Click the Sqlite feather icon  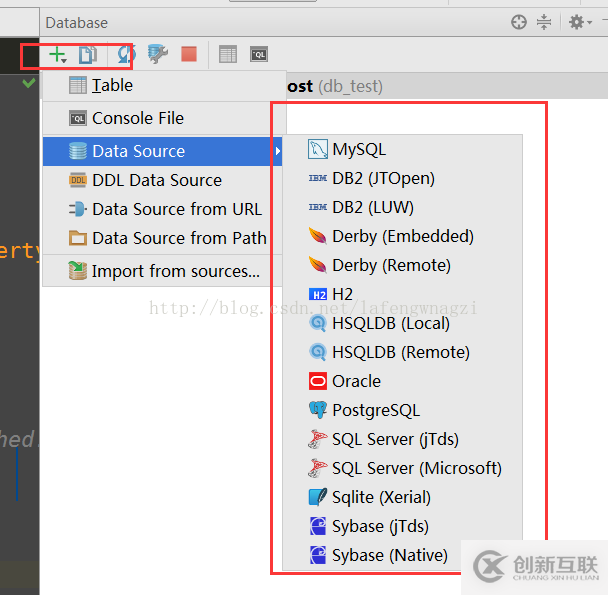tap(318, 497)
